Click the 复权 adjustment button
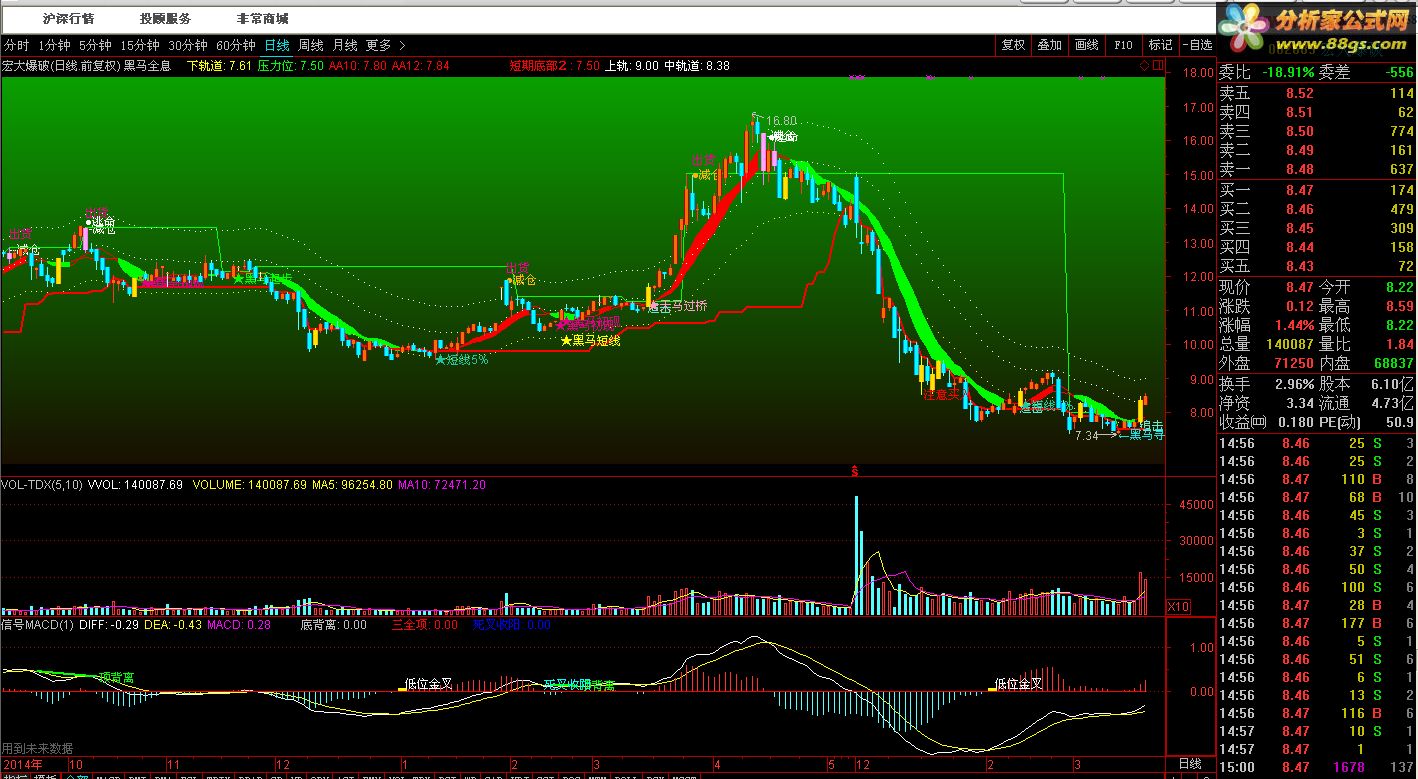This screenshot has height=779, width=1418. [x=1014, y=45]
